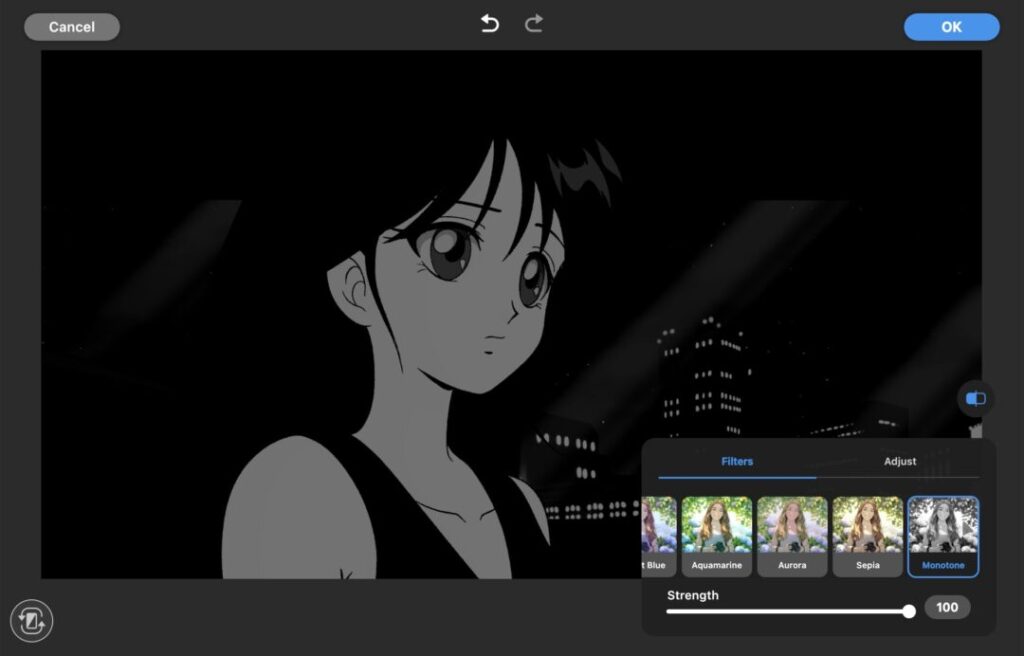Screen dimensions: 1024x656
Task: Set Strength to the slider midpoint
Action: (x=788, y=611)
